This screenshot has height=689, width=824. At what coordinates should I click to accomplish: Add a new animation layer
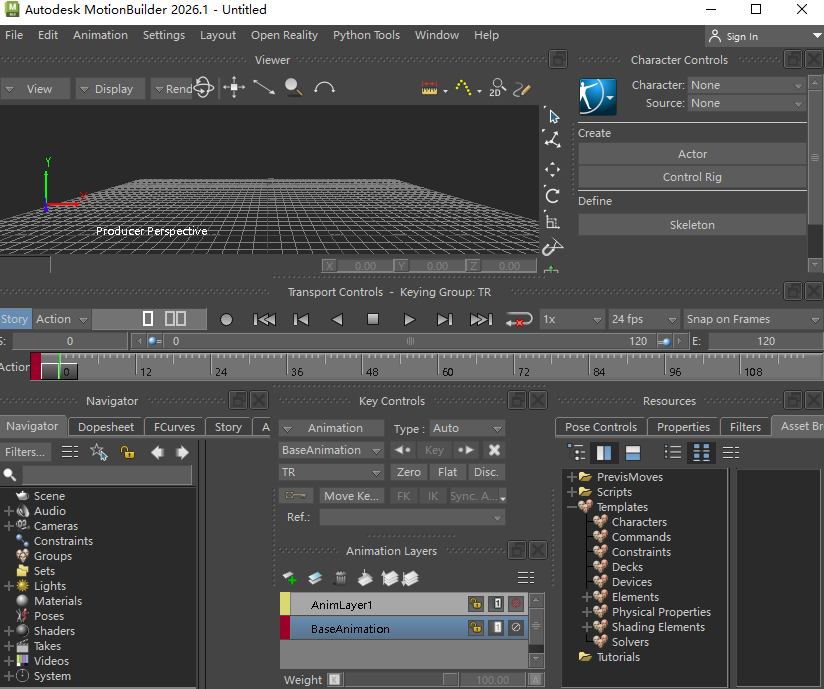coord(289,578)
